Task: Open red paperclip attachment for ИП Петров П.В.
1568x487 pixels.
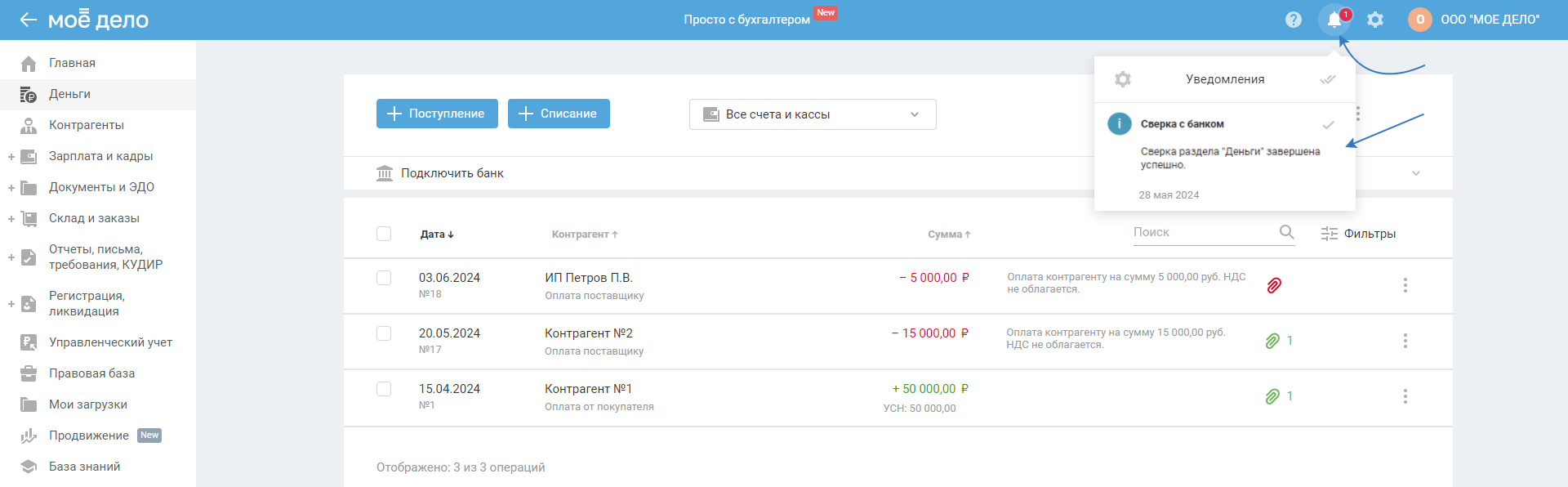Action: point(1274,285)
